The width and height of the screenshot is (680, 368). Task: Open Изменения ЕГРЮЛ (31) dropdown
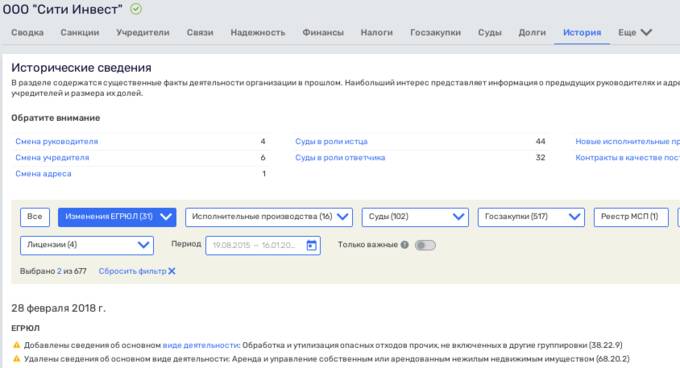pos(117,217)
